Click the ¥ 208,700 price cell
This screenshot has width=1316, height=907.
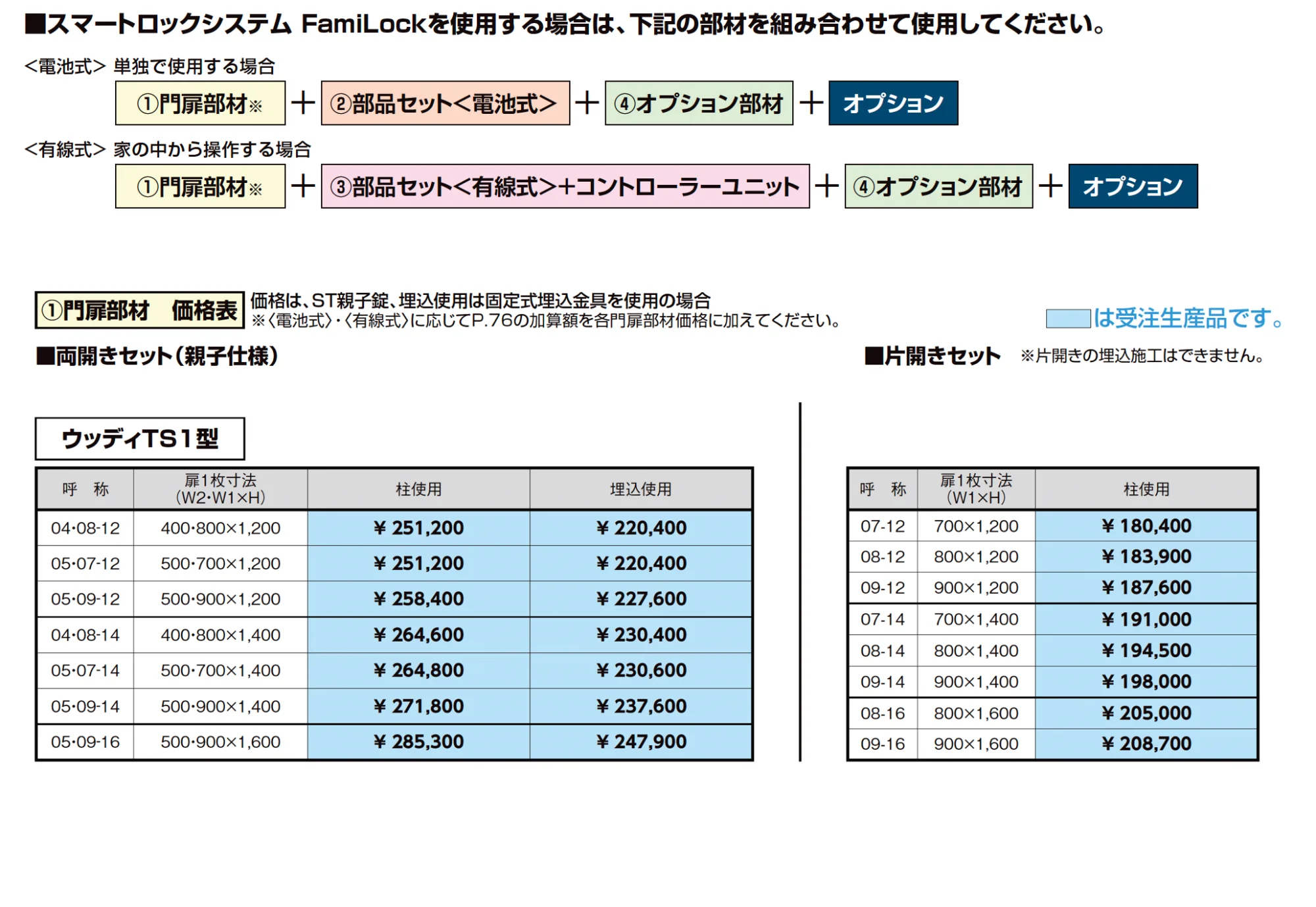pos(1146,744)
